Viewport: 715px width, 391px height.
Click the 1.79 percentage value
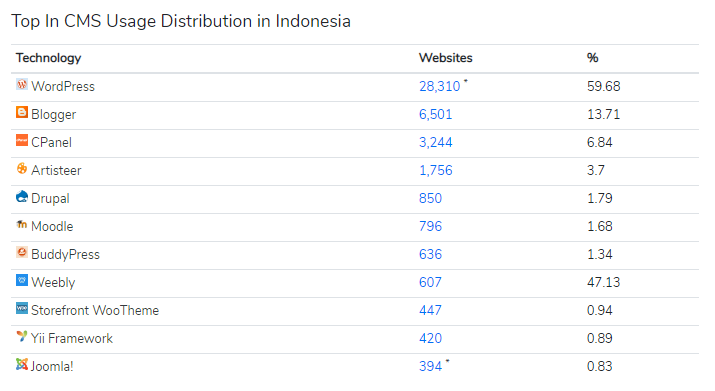pos(600,198)
